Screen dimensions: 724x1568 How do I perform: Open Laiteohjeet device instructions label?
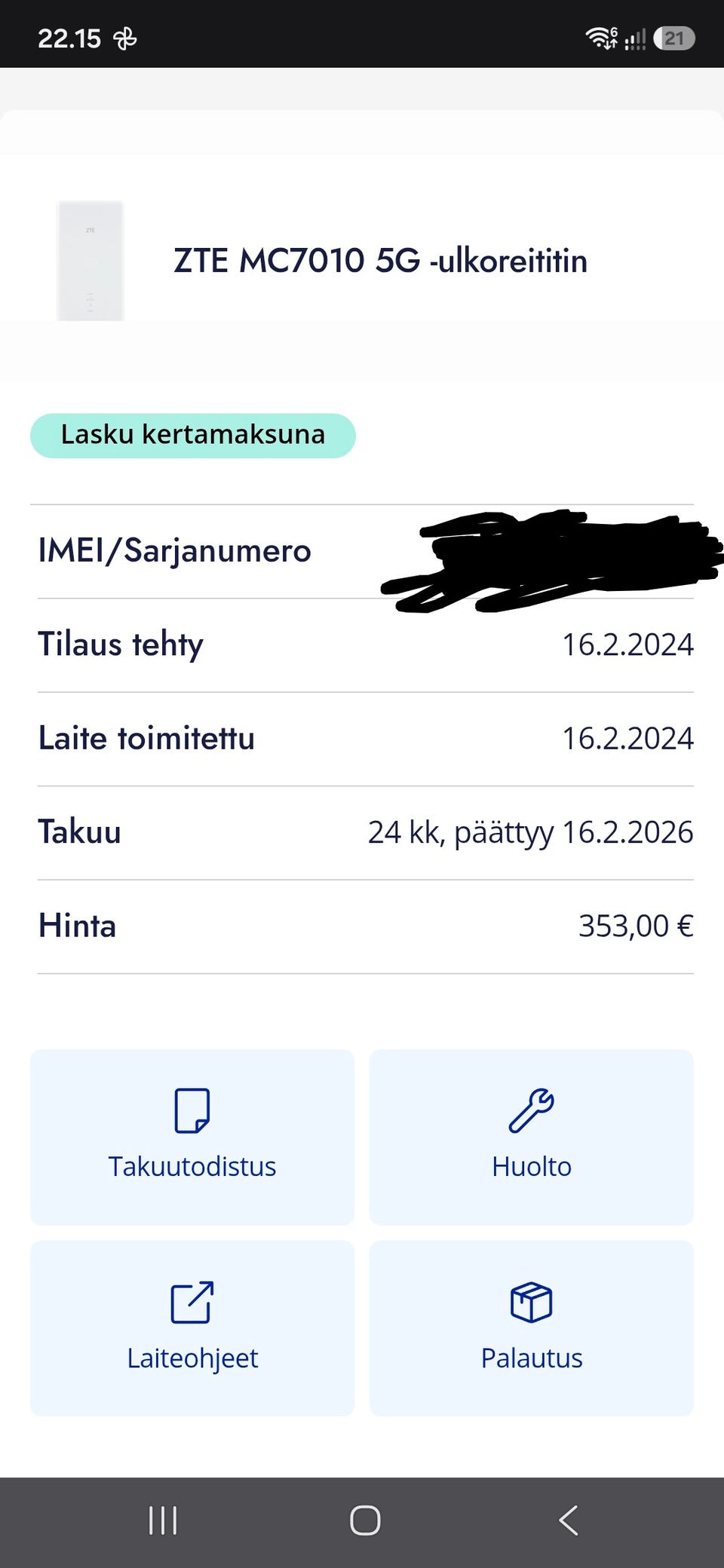coord(192,1358)
